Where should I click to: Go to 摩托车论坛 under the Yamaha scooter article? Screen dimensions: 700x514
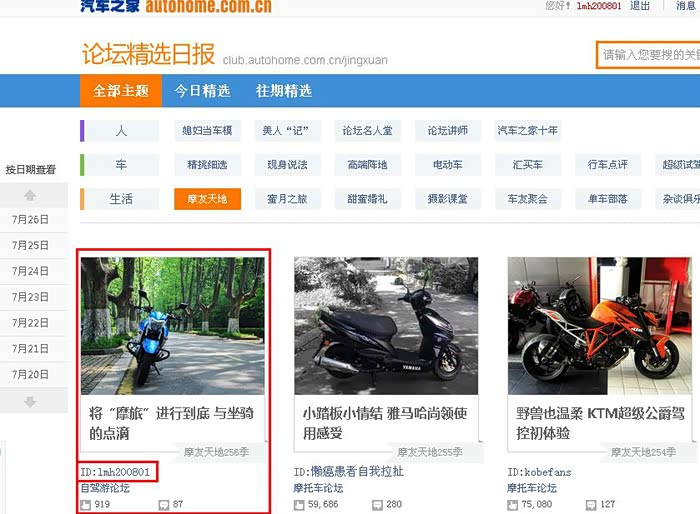click(318, 488)
